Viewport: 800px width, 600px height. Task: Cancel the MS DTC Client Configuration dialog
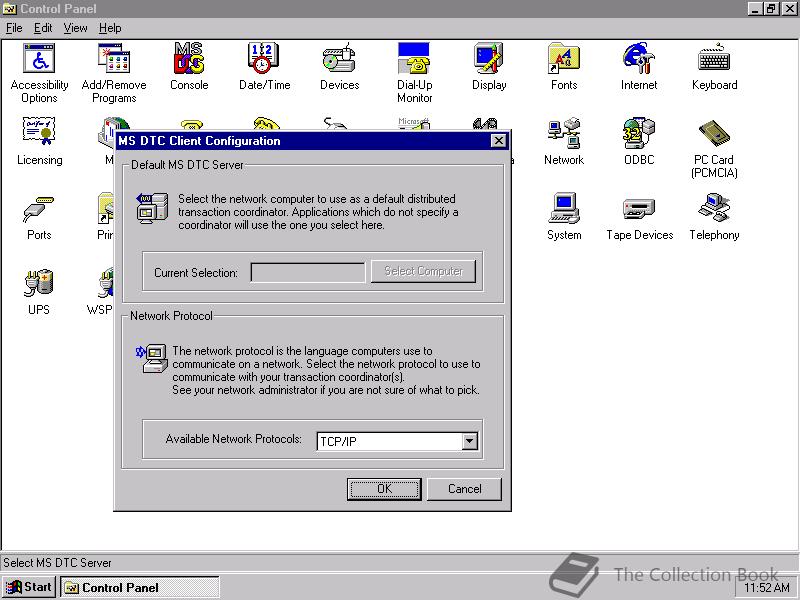click(464, 489)
